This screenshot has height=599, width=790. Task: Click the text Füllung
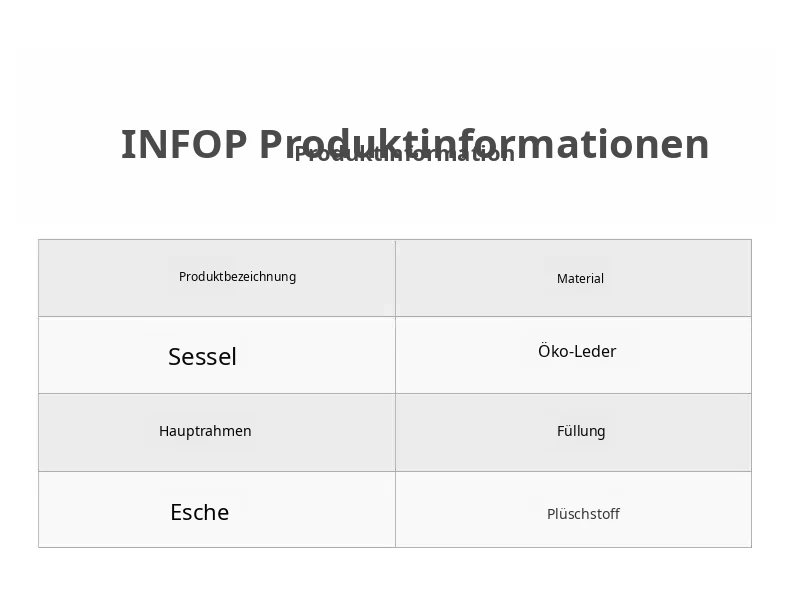[x=581, y=431]
